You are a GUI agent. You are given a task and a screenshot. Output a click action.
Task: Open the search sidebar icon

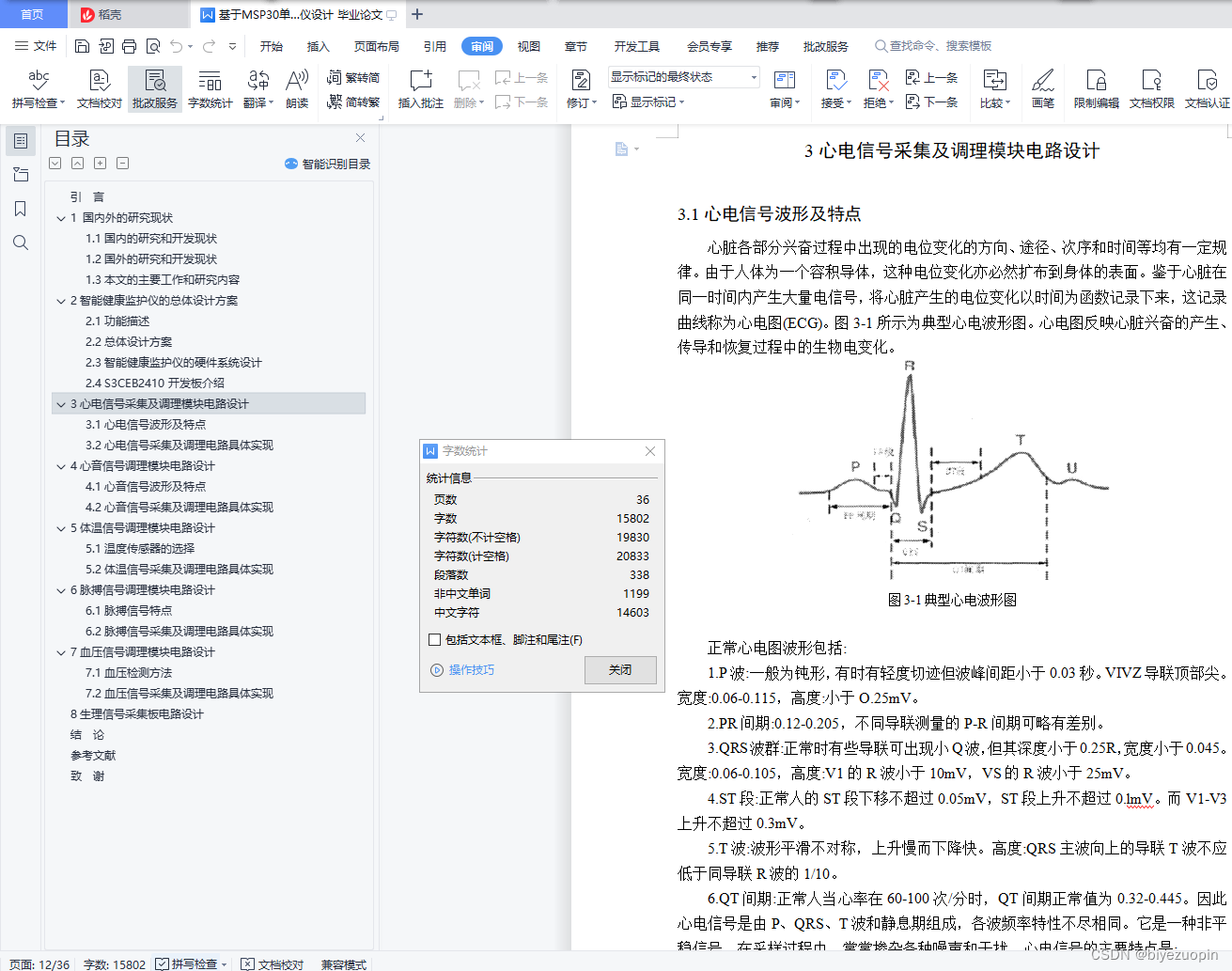[x=21, y=243]
